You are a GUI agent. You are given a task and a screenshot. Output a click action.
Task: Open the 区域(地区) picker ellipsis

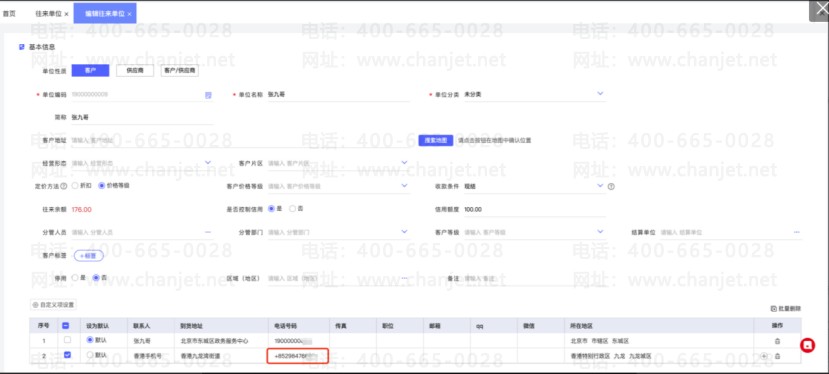pos(404,278)
